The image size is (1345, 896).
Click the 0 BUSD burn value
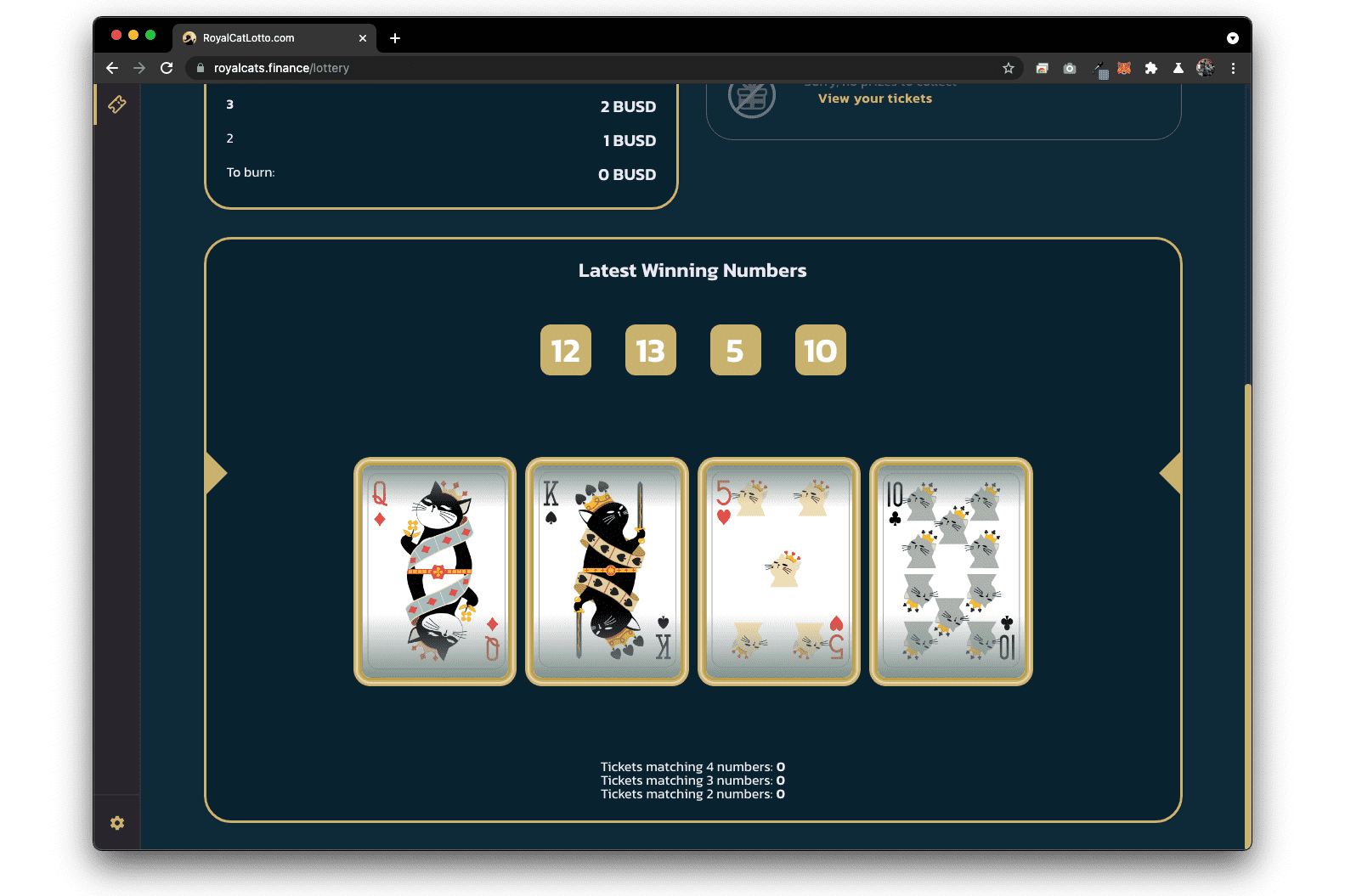point(627,175)
